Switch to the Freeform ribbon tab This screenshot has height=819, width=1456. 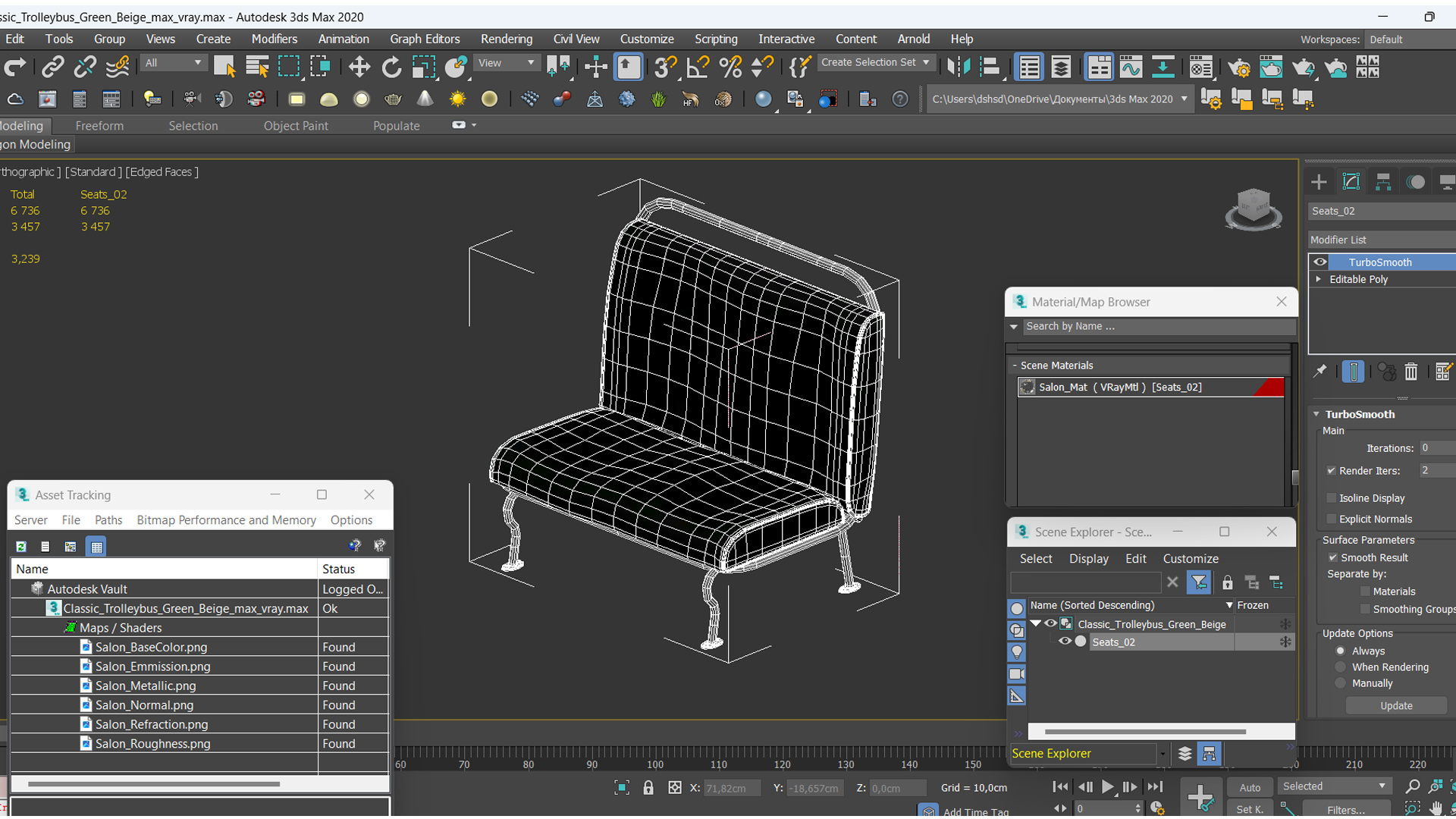tap(99, 126)
